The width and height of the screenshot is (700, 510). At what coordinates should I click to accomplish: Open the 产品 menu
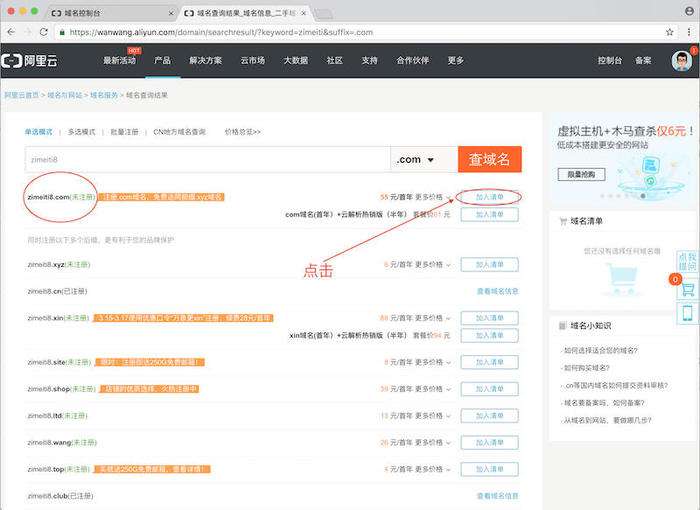162,60
